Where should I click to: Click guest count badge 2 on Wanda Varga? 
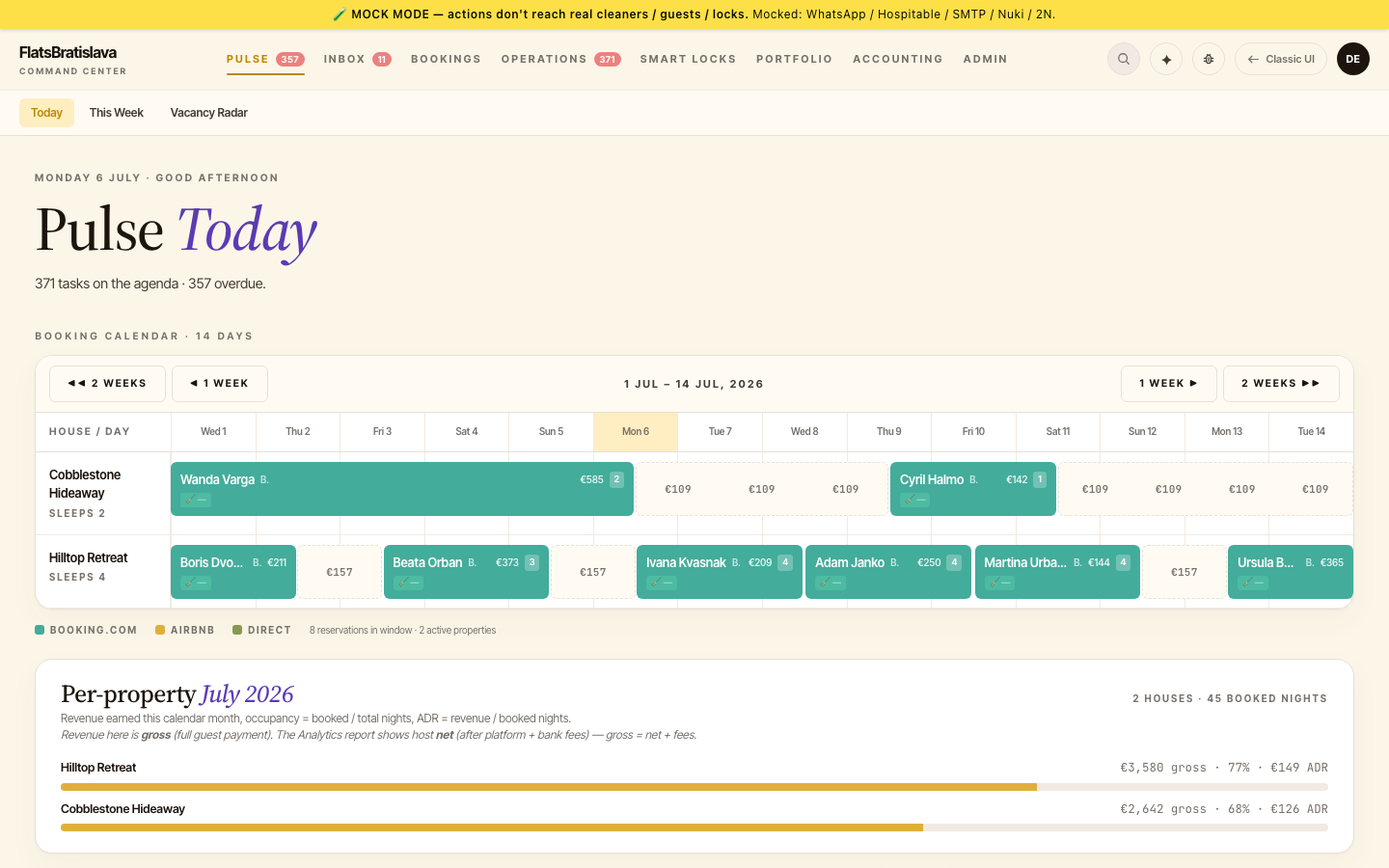click(616, 479)
